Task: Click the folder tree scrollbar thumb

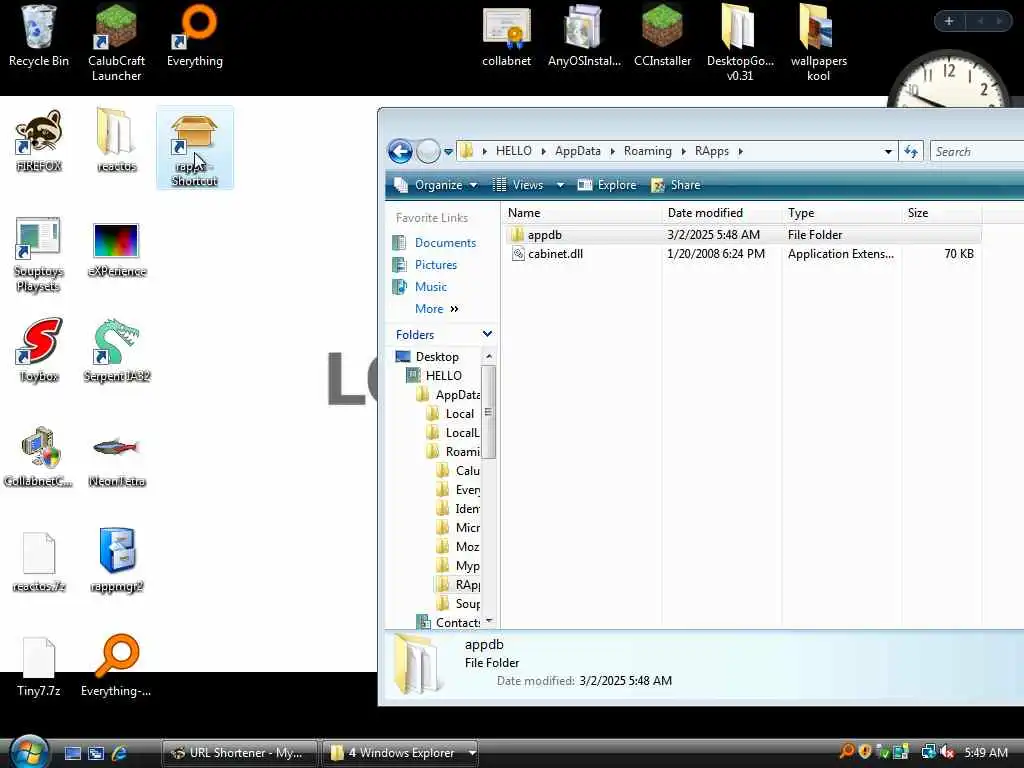Action: click(488, 412)
